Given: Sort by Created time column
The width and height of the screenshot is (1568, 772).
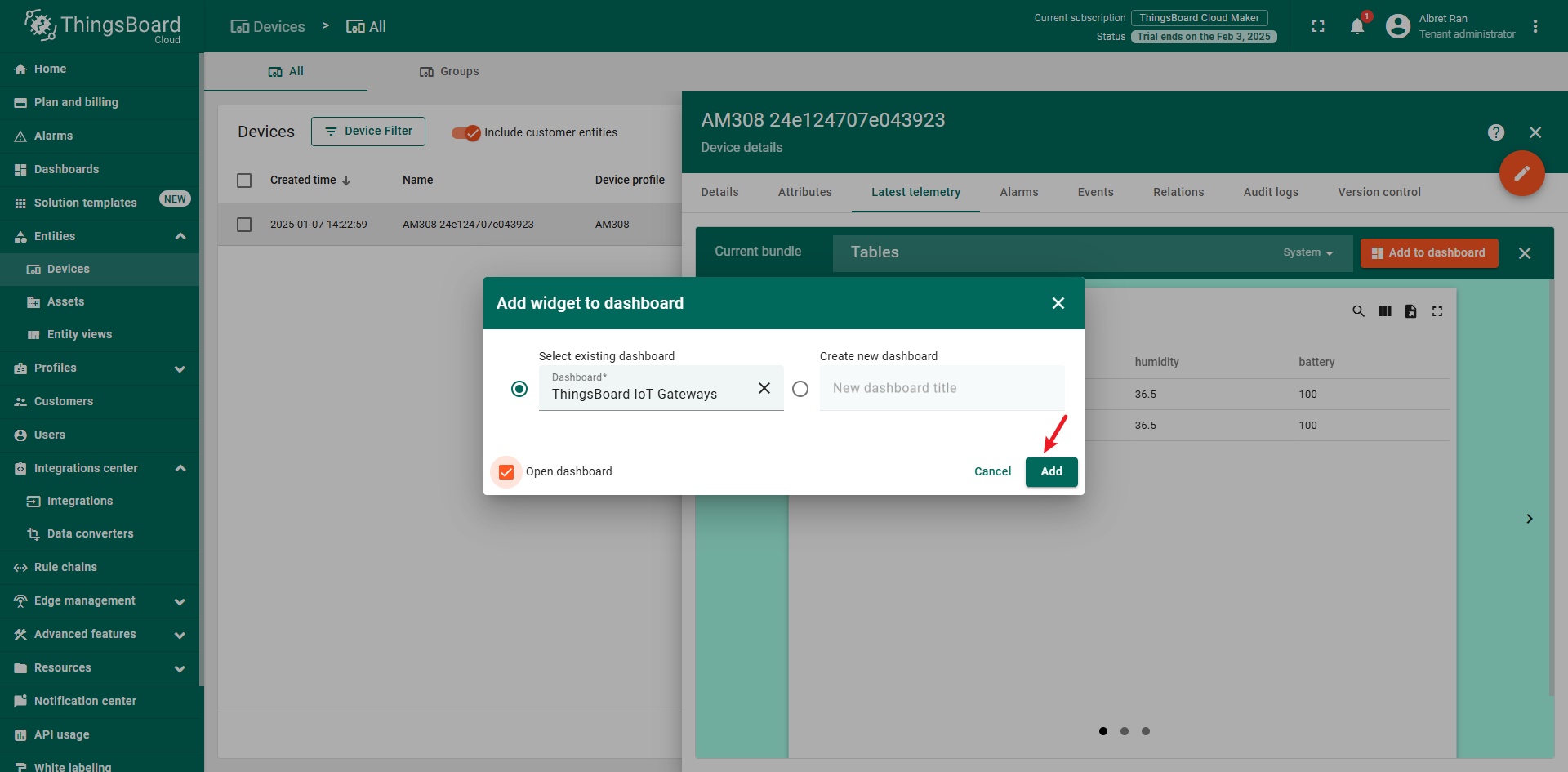Looking at the screenshot, I should pos(310,181).
